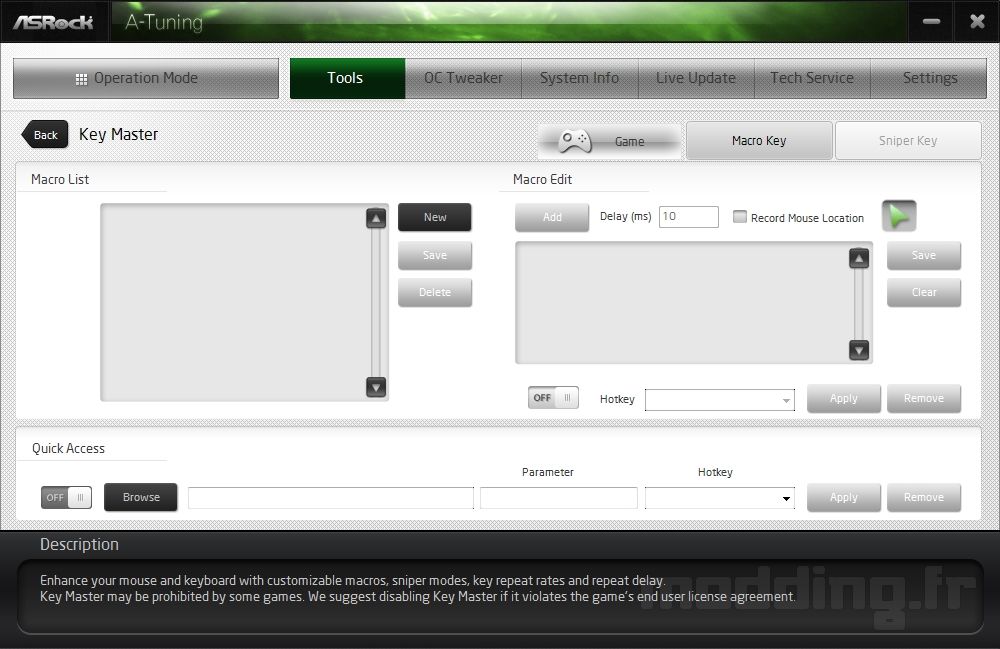Click Remove in Quick Access row

924,497
